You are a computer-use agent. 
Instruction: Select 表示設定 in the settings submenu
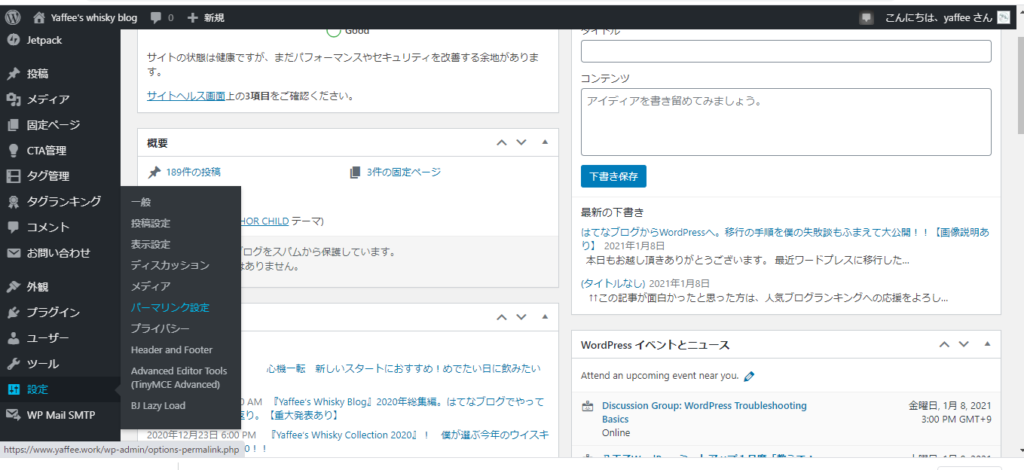[150, 244]
